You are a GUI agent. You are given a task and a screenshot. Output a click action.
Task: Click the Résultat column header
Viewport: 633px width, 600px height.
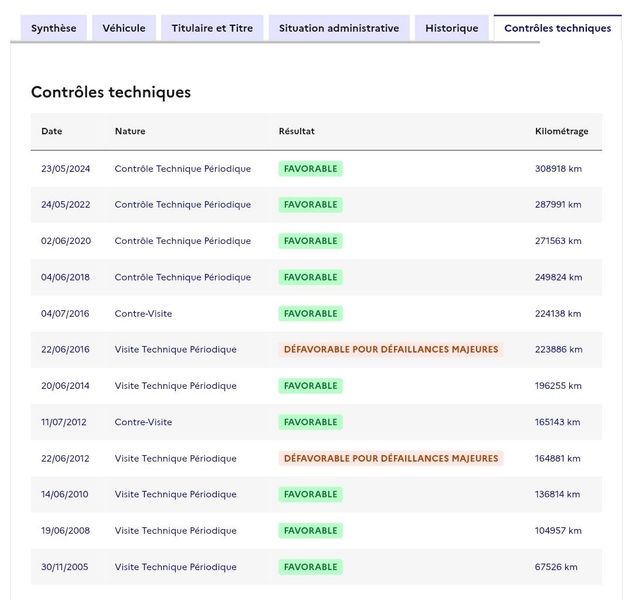pyautogui.click(x=296, y=131)
